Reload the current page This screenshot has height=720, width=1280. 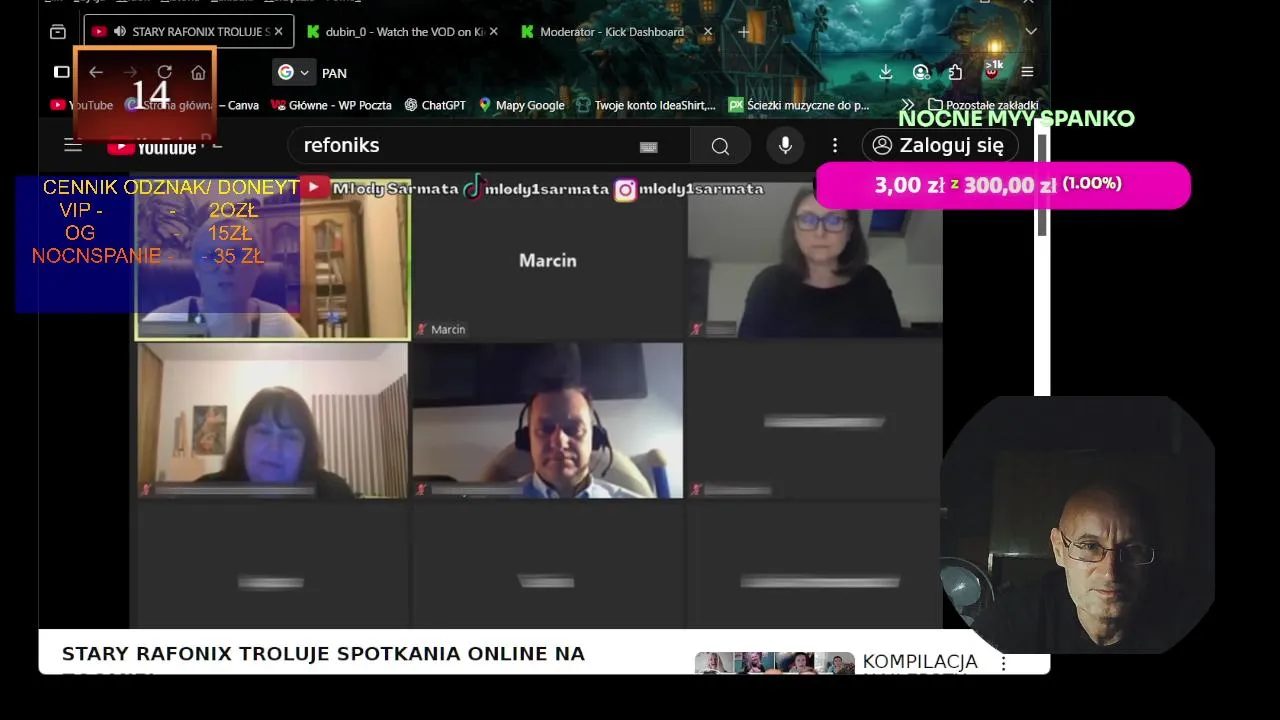pyautogui.click(x=165, y=72)
